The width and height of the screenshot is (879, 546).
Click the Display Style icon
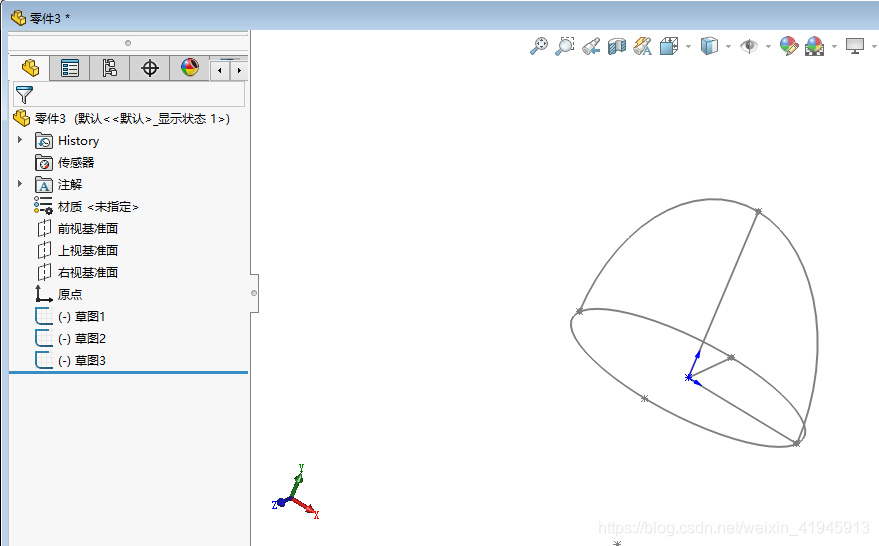click(709, 46)
